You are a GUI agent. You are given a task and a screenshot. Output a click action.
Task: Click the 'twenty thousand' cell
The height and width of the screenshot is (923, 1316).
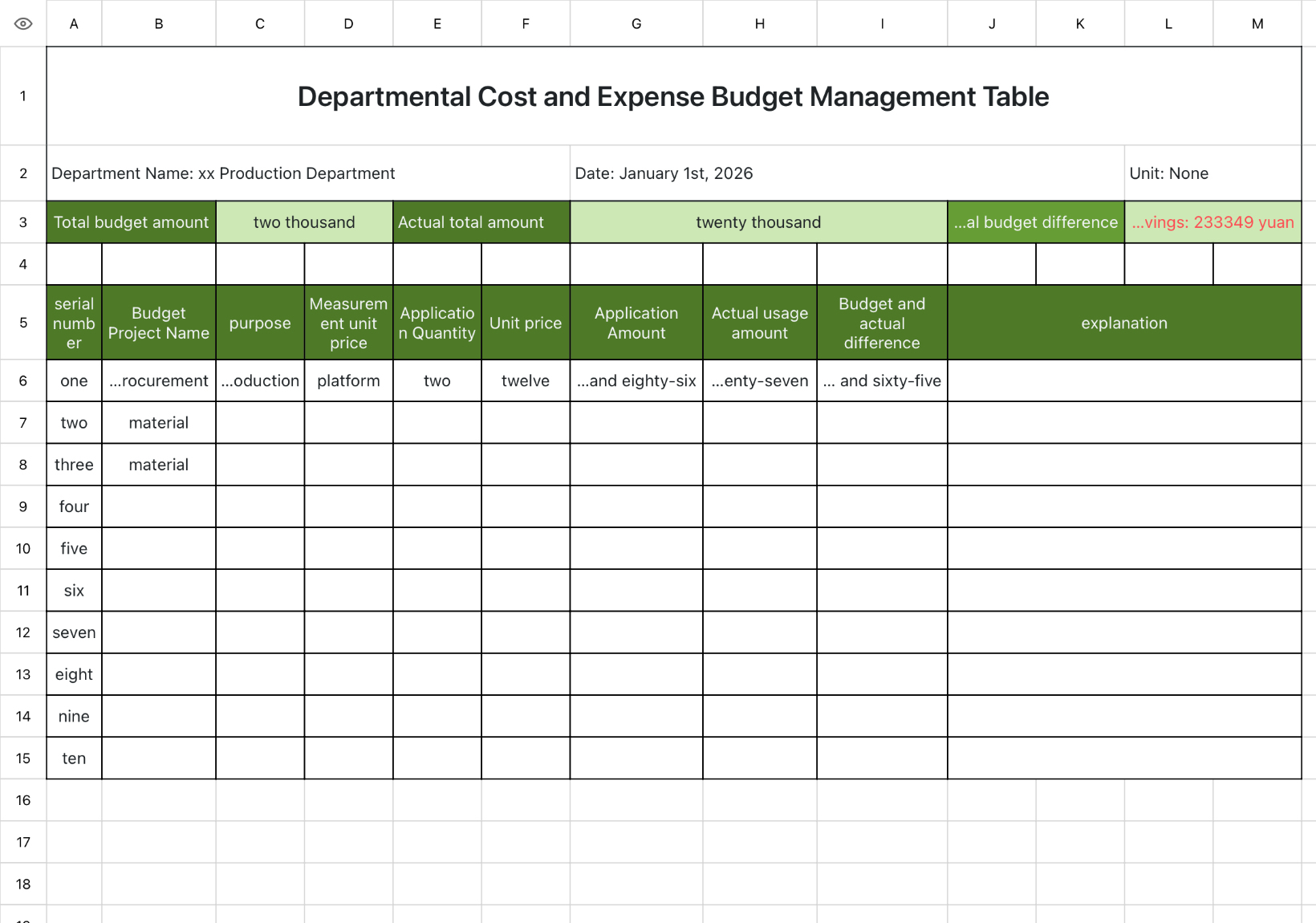click(x=758, y=222)
